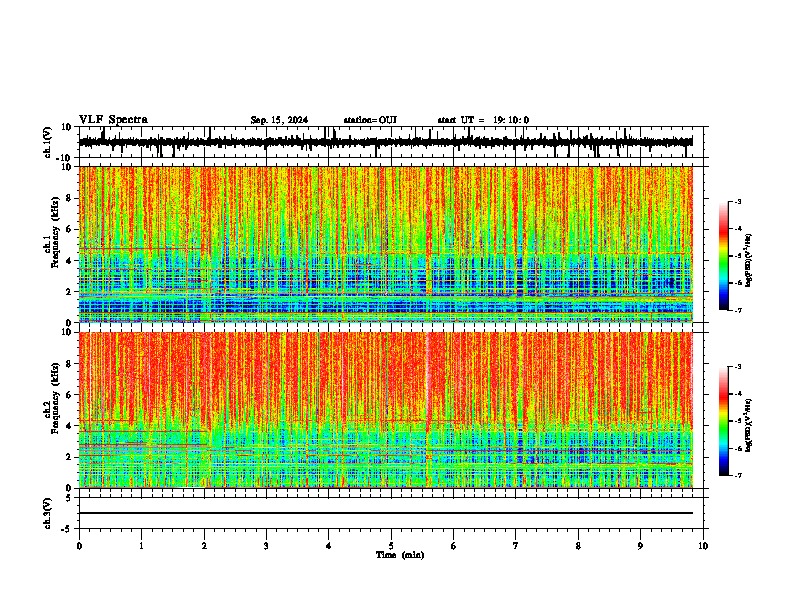Click the "VLF Spectra" plot title
The image size is (792, 612).
coord(113,120)
